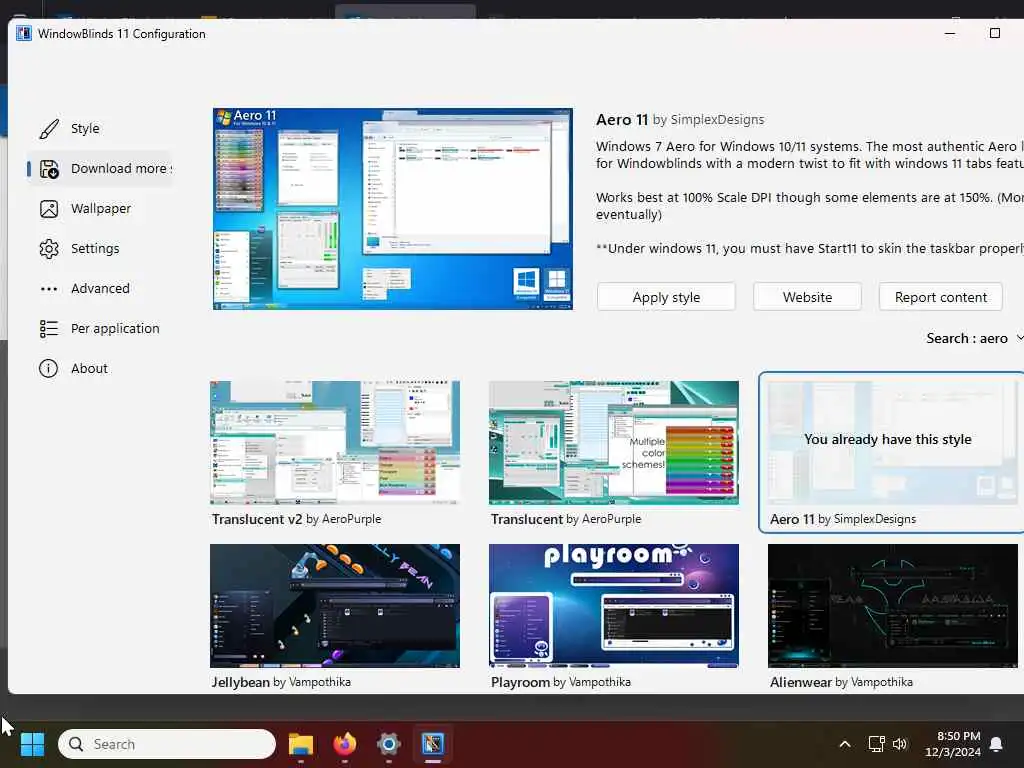Maximize the WindowBlinds window
The width and height of the screenshot is (1024, 768).
pos(995,33)
